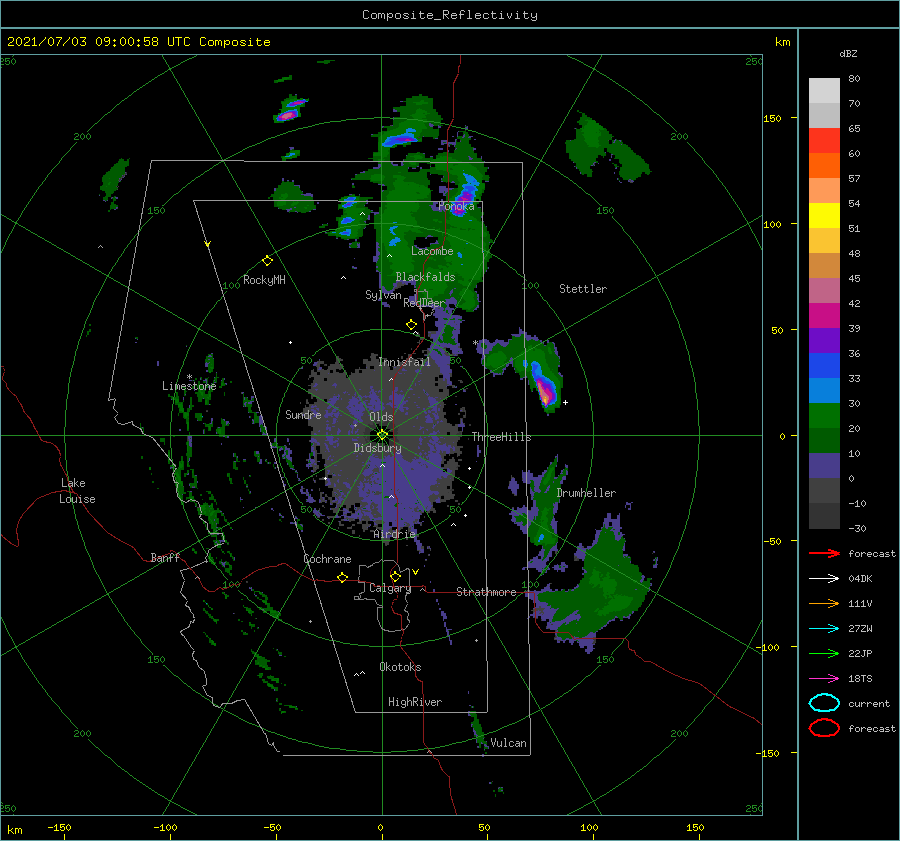900x841 pixels.
Task: Select the 10 dBZ purple swatch
Action: [824, 465]
